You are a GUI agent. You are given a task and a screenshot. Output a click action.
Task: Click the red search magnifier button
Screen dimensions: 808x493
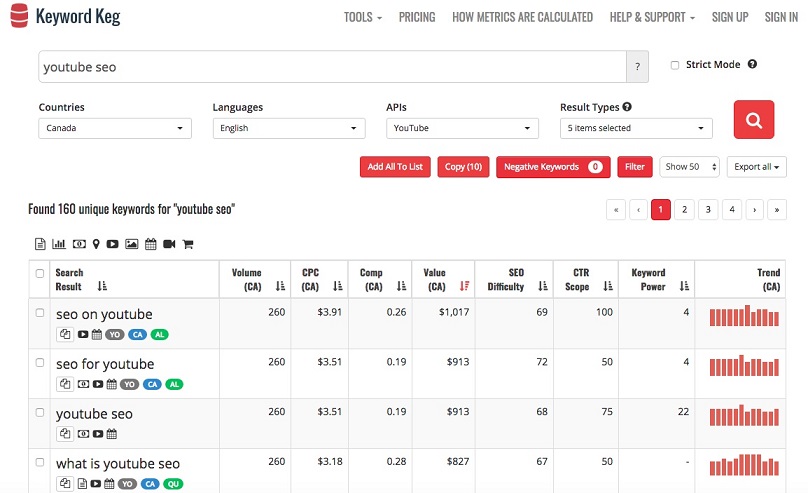[753, 120]
